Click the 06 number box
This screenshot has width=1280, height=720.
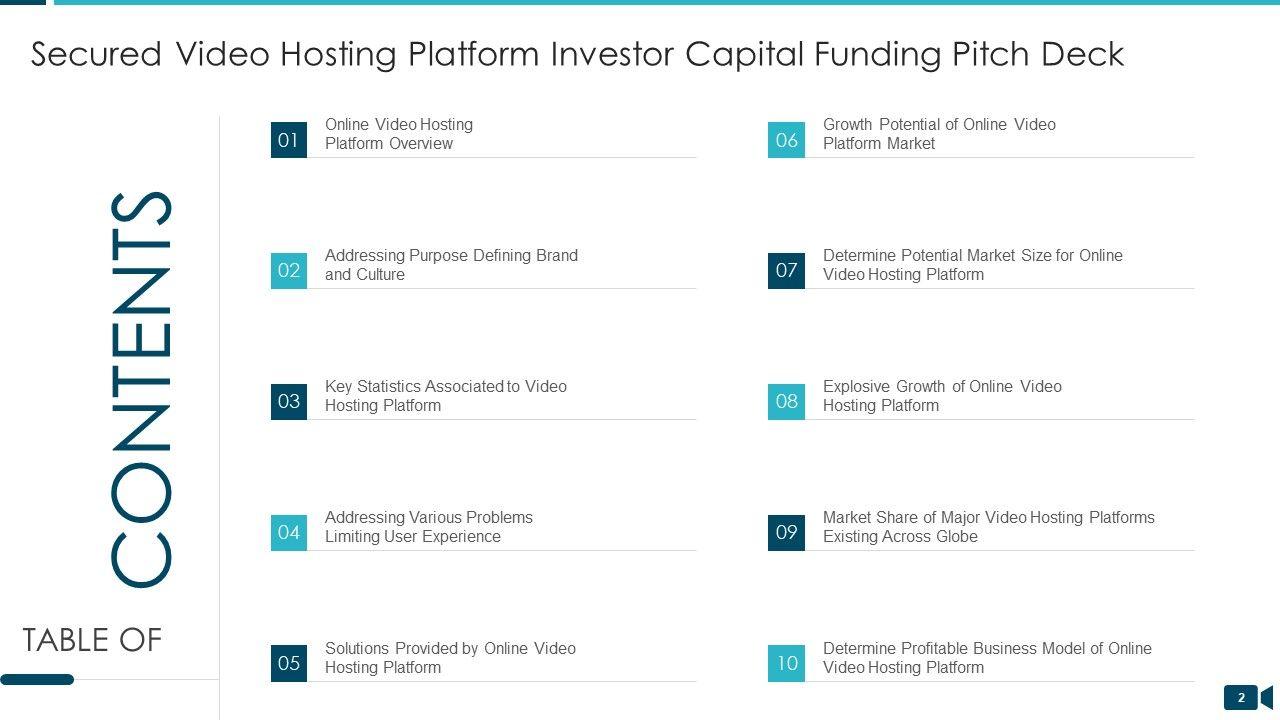[x=786, y=140]
